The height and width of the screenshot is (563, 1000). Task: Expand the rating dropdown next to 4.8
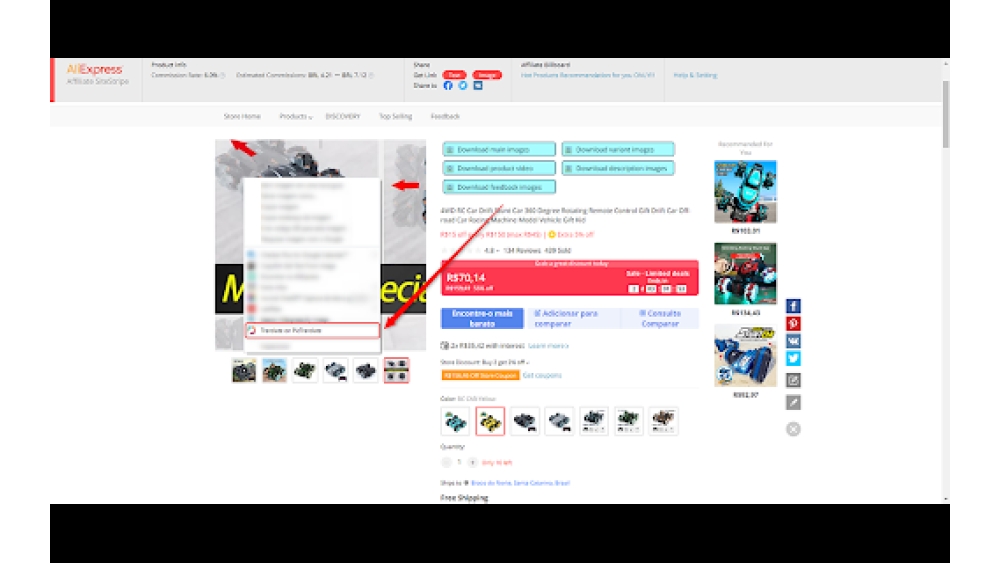click(497, 251)
